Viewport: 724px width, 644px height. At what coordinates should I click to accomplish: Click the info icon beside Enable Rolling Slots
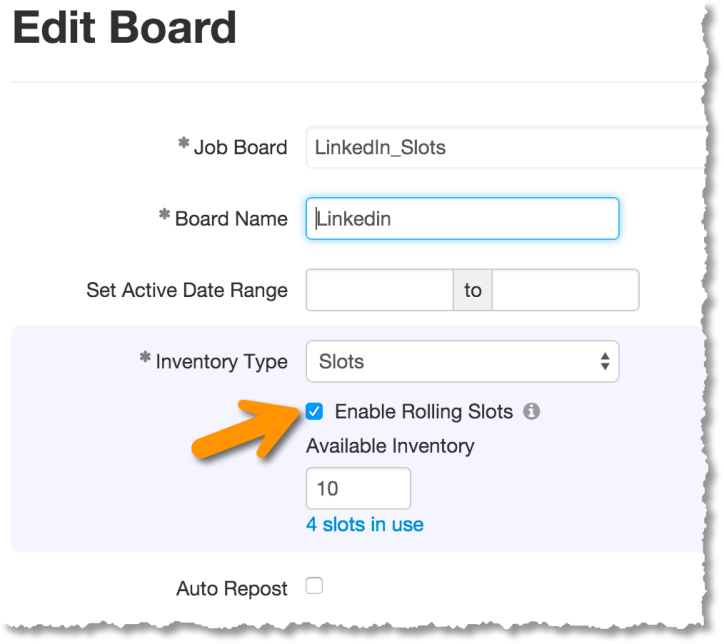pos(532,411)
